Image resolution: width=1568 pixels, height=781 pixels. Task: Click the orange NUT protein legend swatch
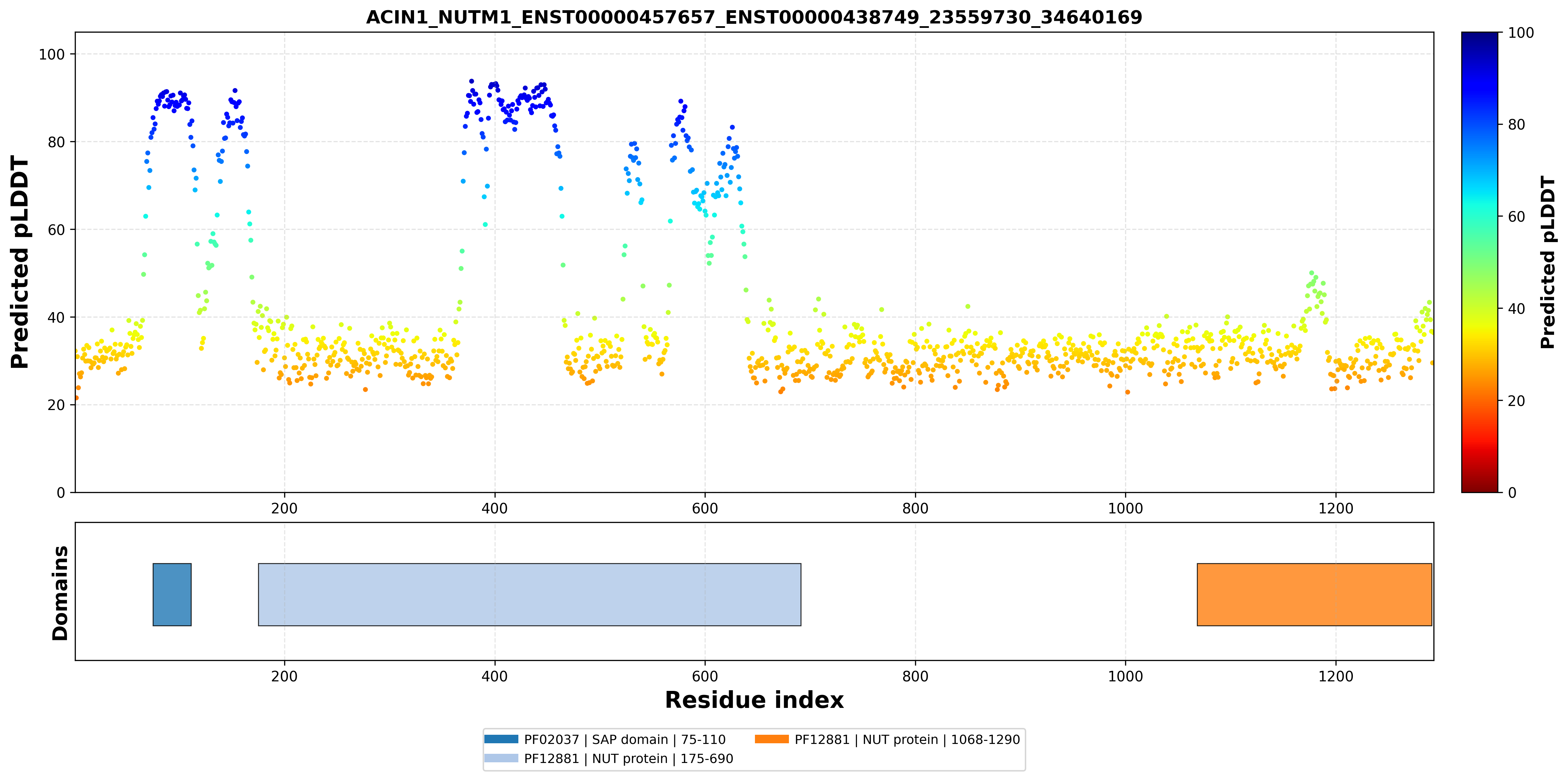click(x=771, y=739)
